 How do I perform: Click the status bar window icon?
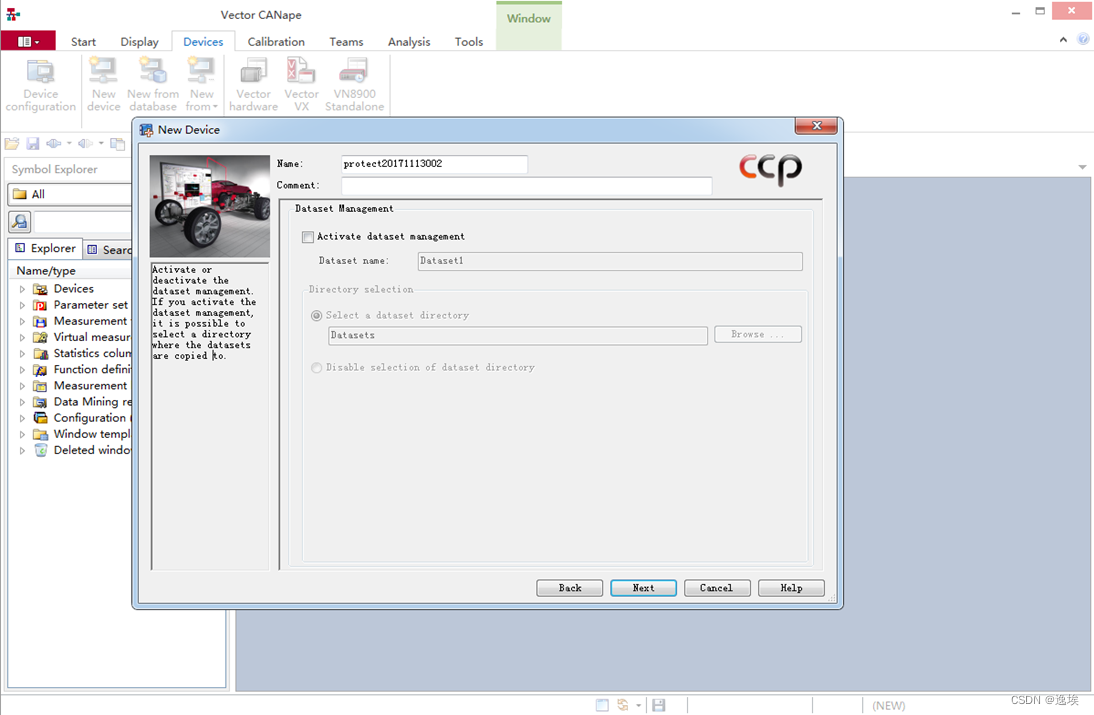(x=602, y=705)
